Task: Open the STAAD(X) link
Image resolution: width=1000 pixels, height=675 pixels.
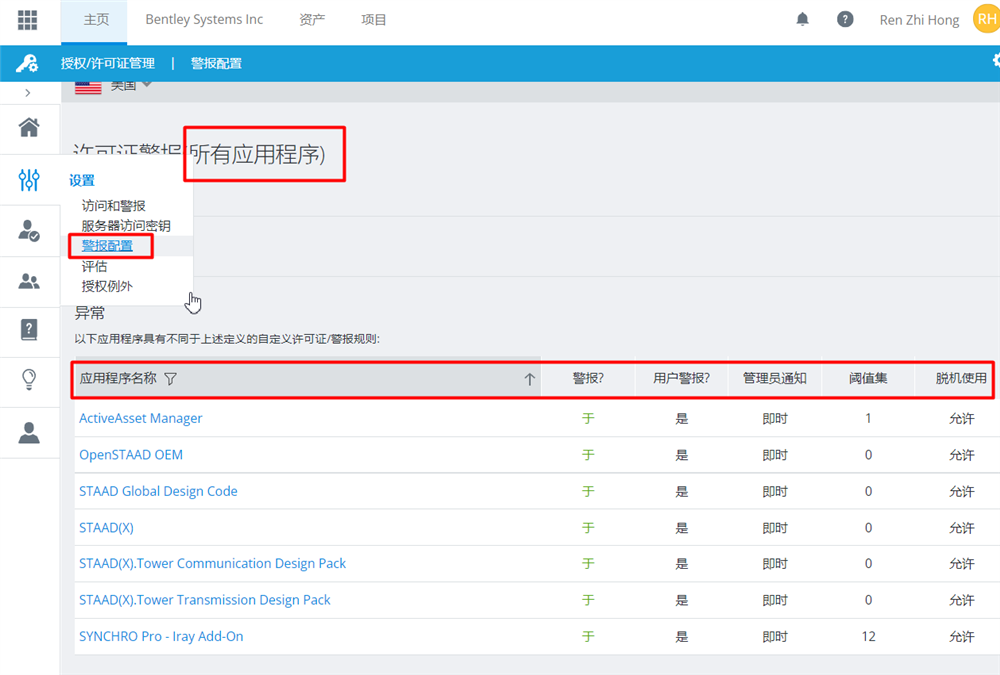Action: coord(107,528)
